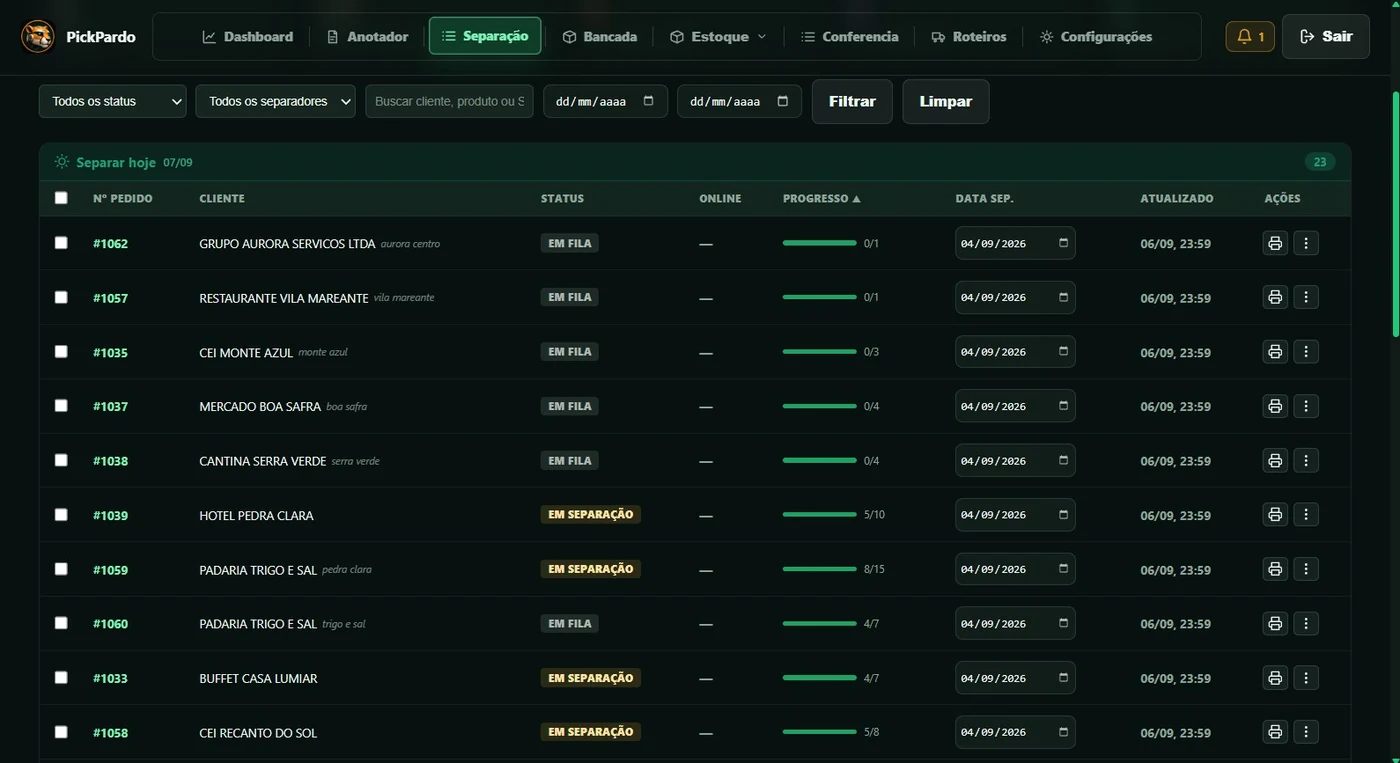Open the Roteiros tab
The height and width of the screenshot is (763, 1400).
pyautogui.click(x=969, y=37)
